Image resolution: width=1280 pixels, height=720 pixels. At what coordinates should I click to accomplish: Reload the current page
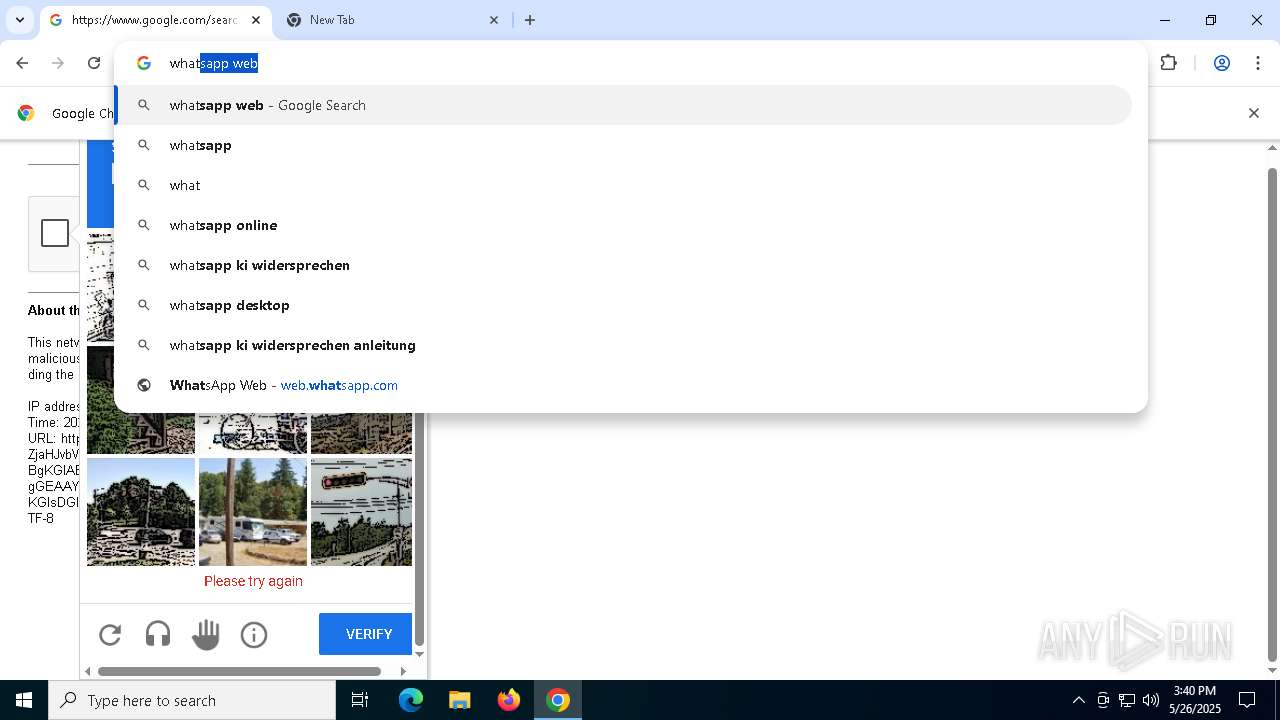[x=94, y=63]
